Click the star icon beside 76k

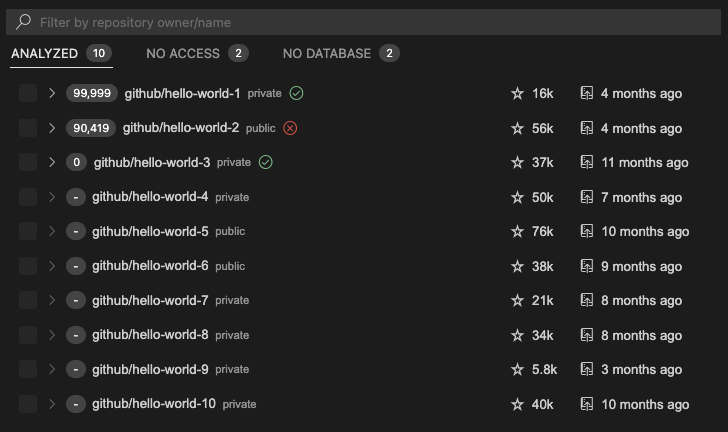point(517,231)
